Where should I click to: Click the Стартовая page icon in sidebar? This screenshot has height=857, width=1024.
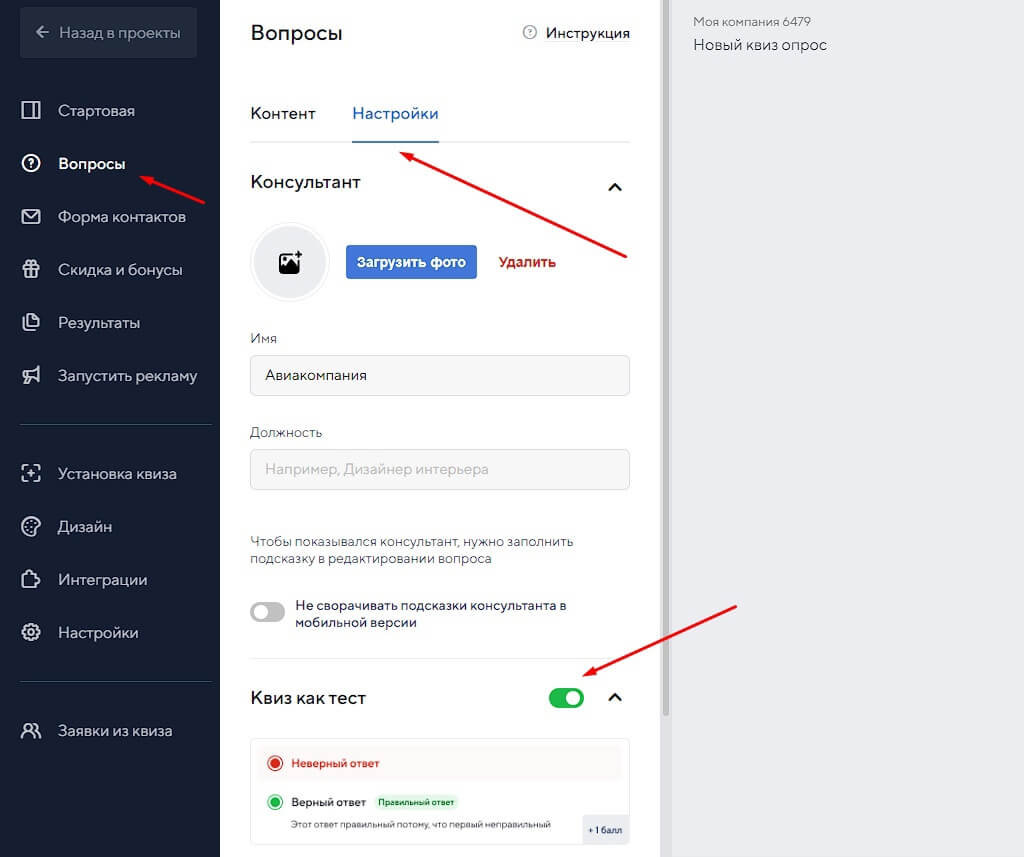[31, 110]
